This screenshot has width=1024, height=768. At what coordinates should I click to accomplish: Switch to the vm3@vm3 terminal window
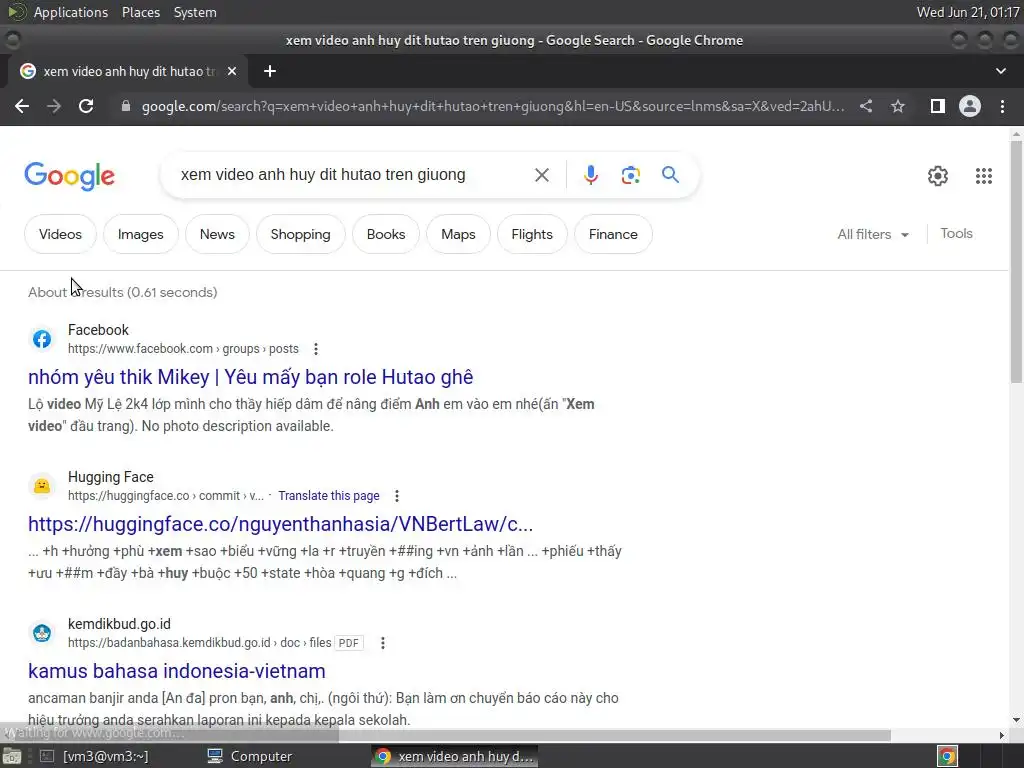pyautogui.click(x=95, y=756)
